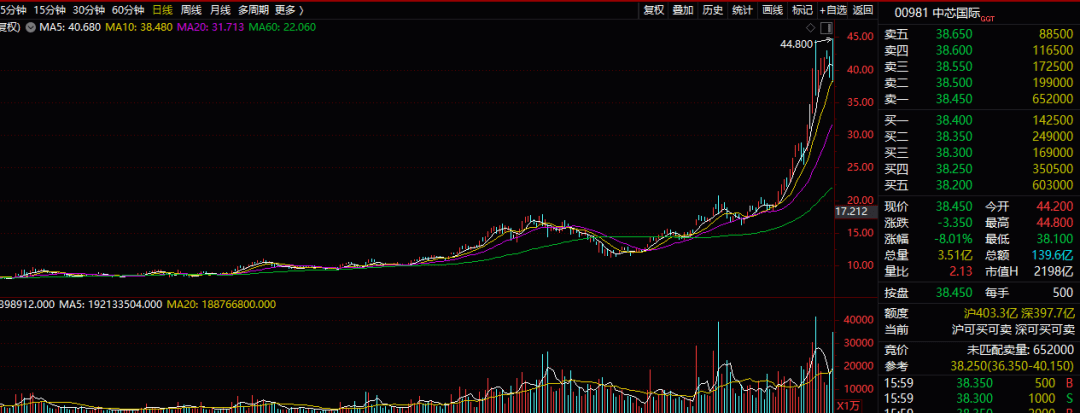Select the 卖一 price 38.450
This screenshot has width=1080, height=413.
(953, 98)
